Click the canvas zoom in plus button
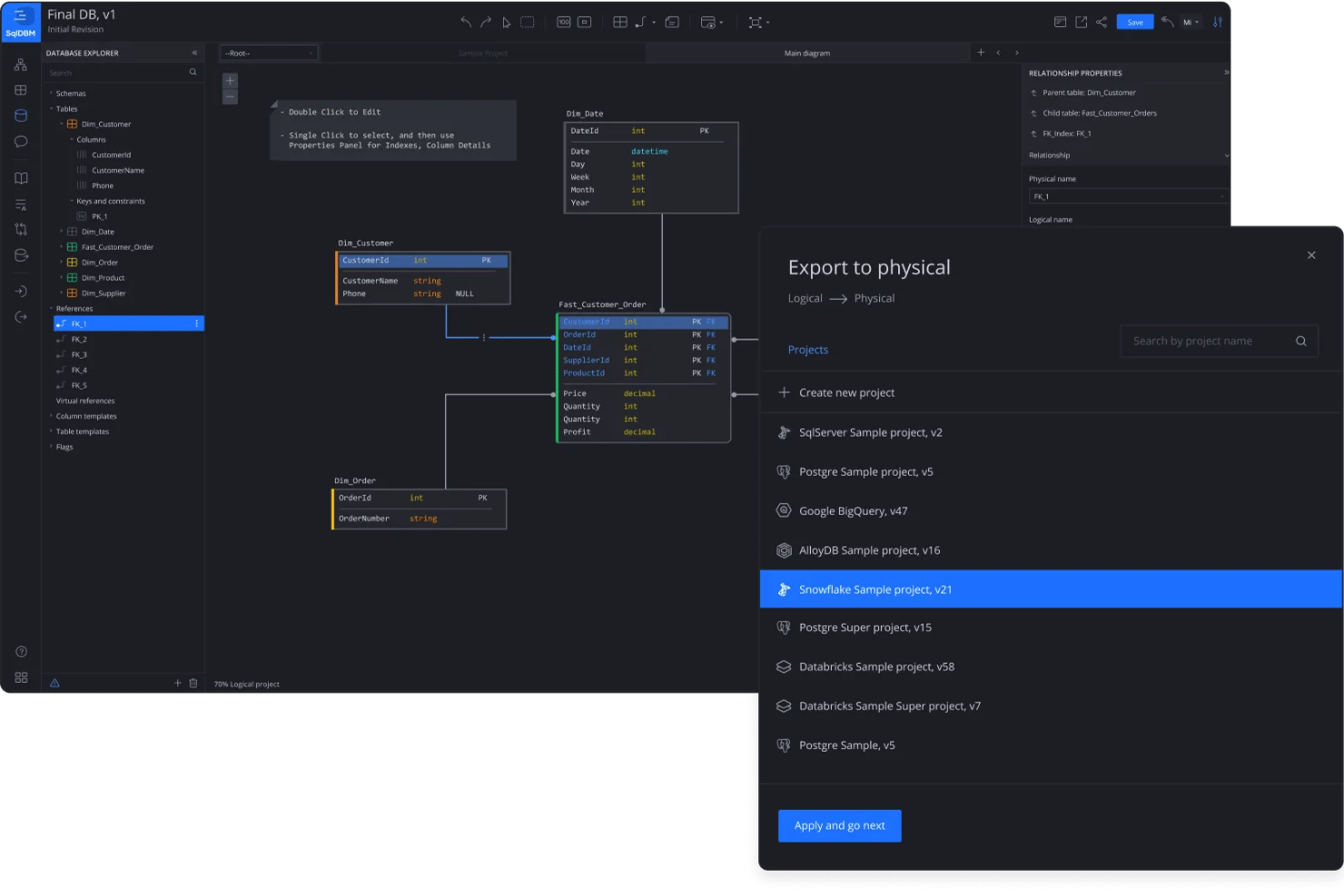 coord(230,81)
